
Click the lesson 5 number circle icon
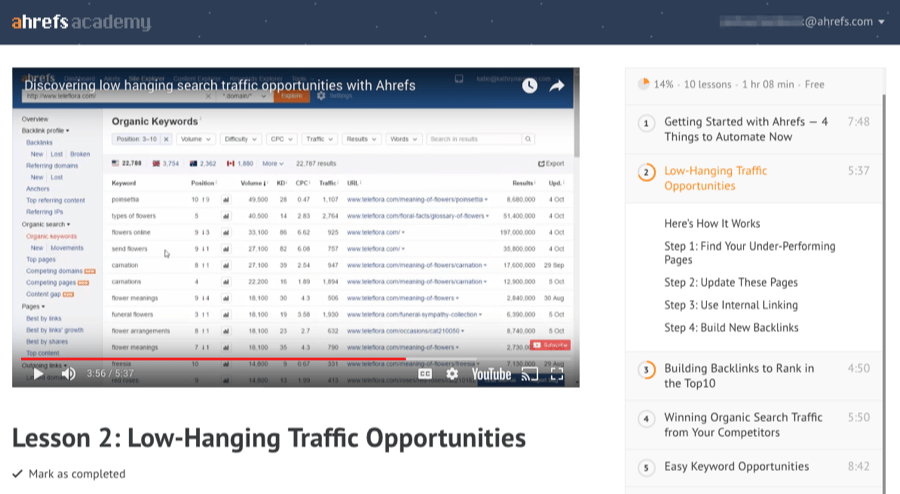[646, 468]
